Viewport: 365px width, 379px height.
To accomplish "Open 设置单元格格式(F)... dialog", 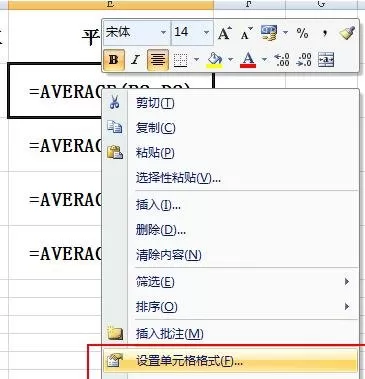I will coord(230,360).
